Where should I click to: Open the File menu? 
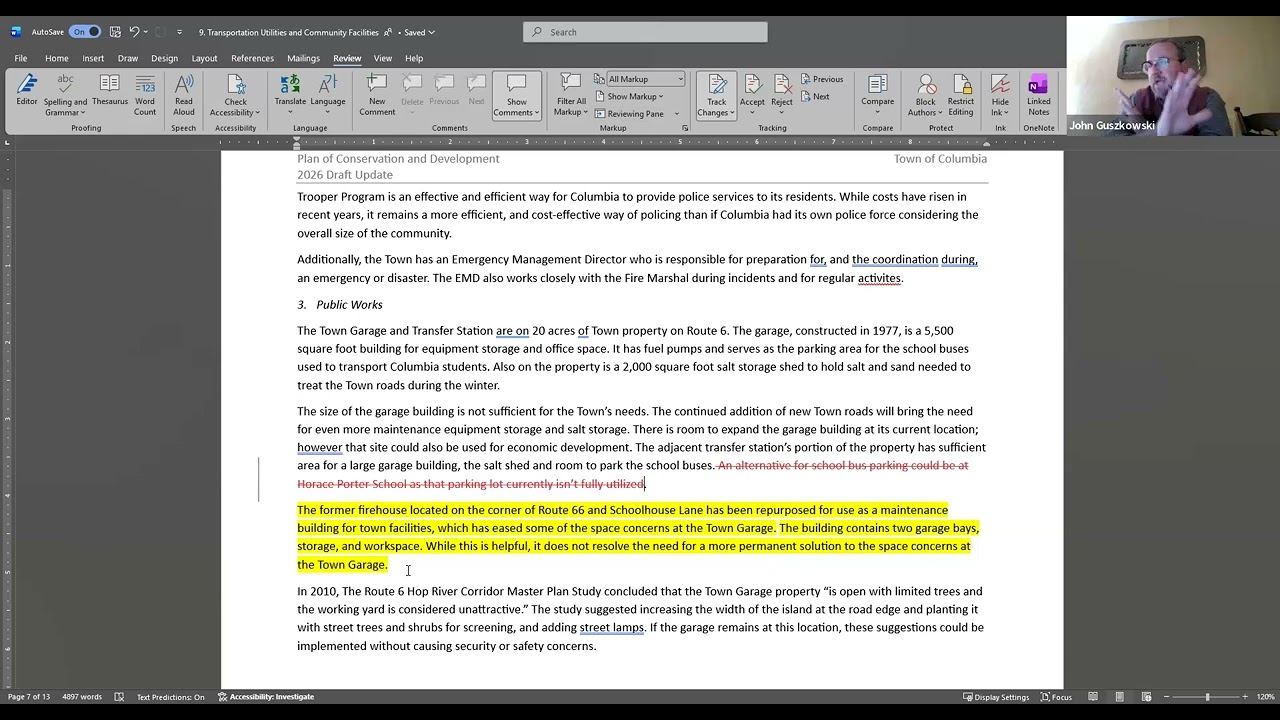(20, 58)
